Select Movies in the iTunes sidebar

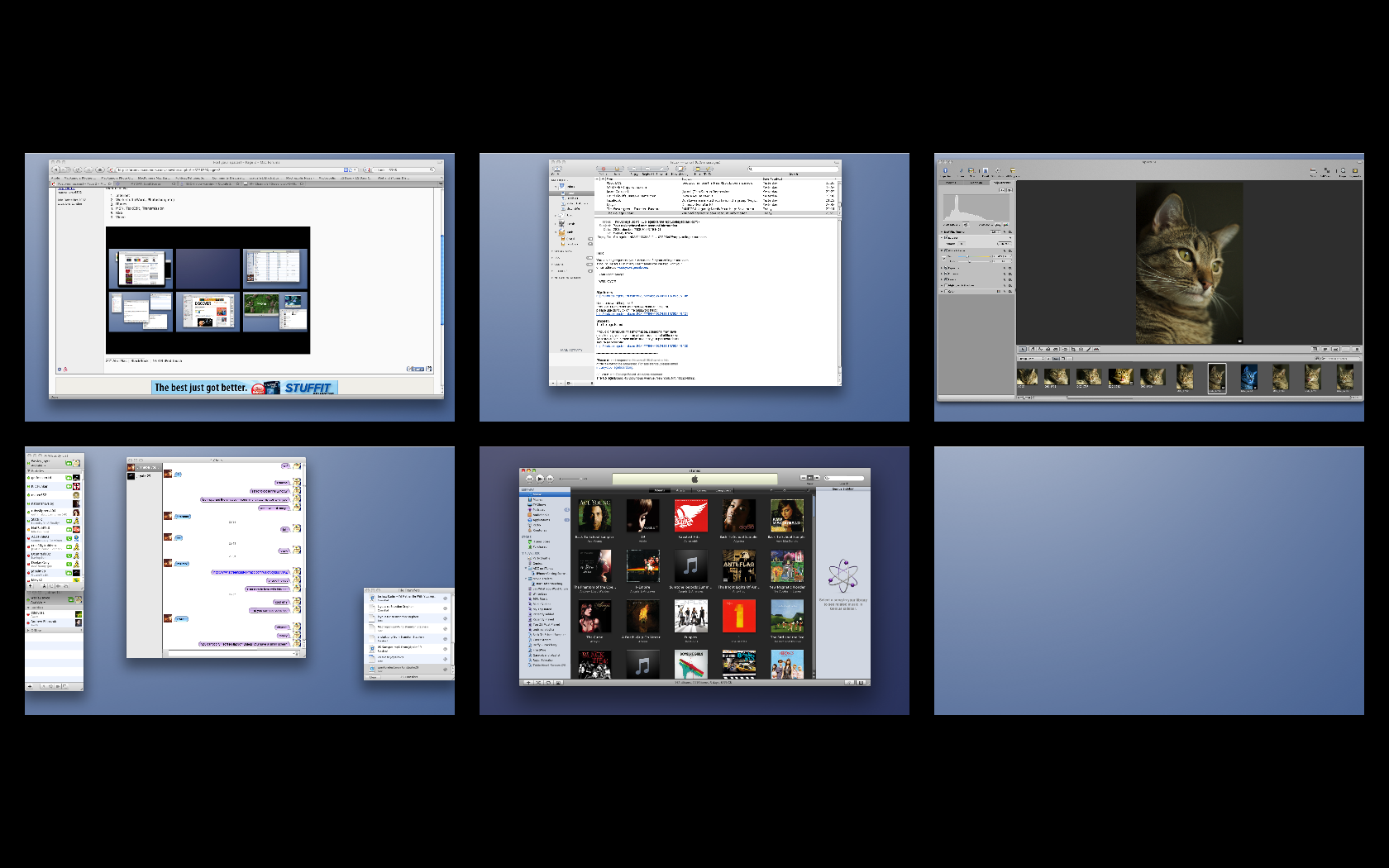545,499
